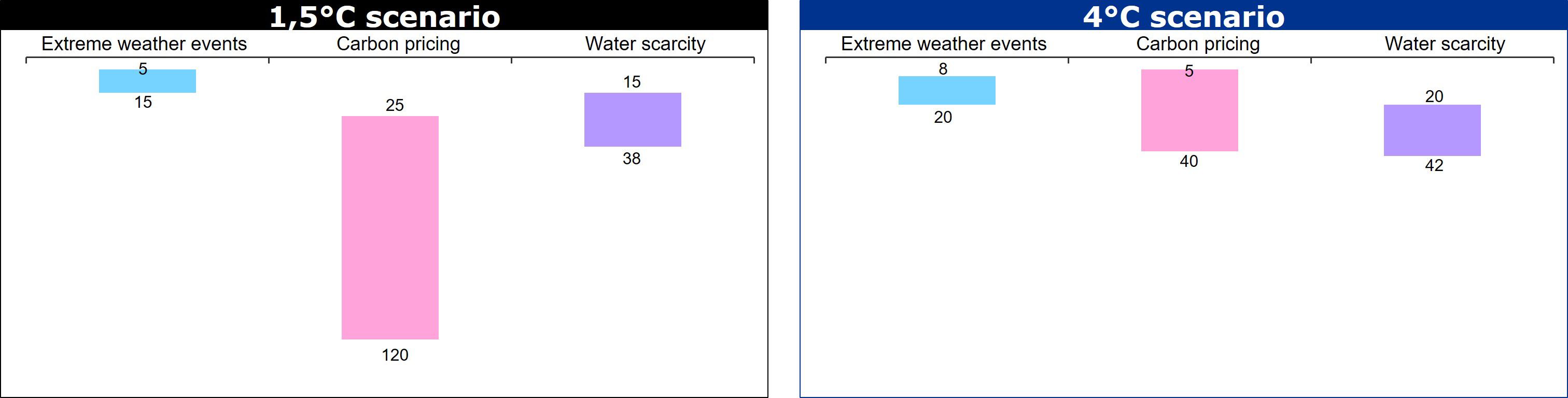Select the blue Extreme weather bar in 4°C scenario
The image size is (1568, 398).
click(946, 90)
